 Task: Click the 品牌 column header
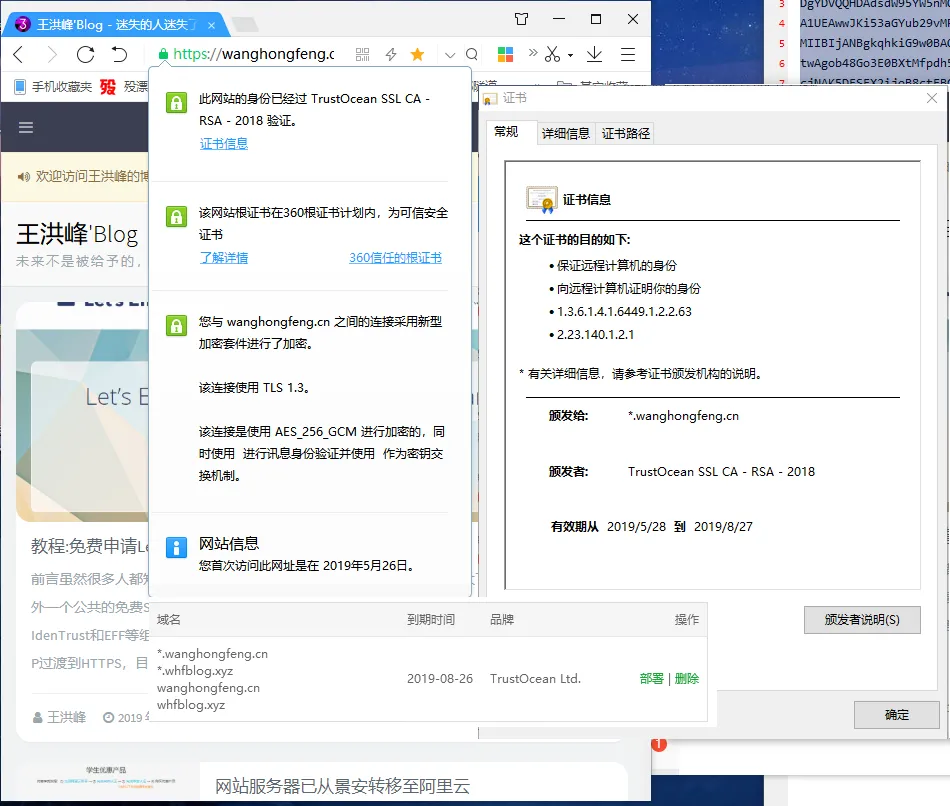tap(502, 619)
